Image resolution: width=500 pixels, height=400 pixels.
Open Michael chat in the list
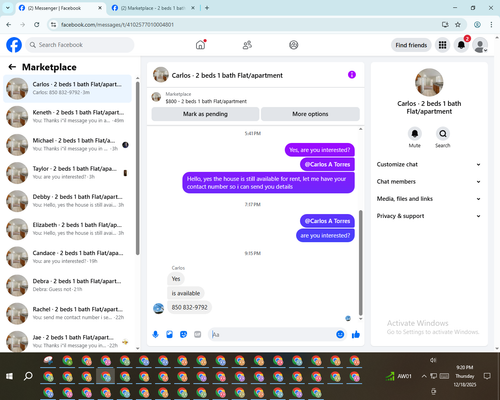pos(67,145)
